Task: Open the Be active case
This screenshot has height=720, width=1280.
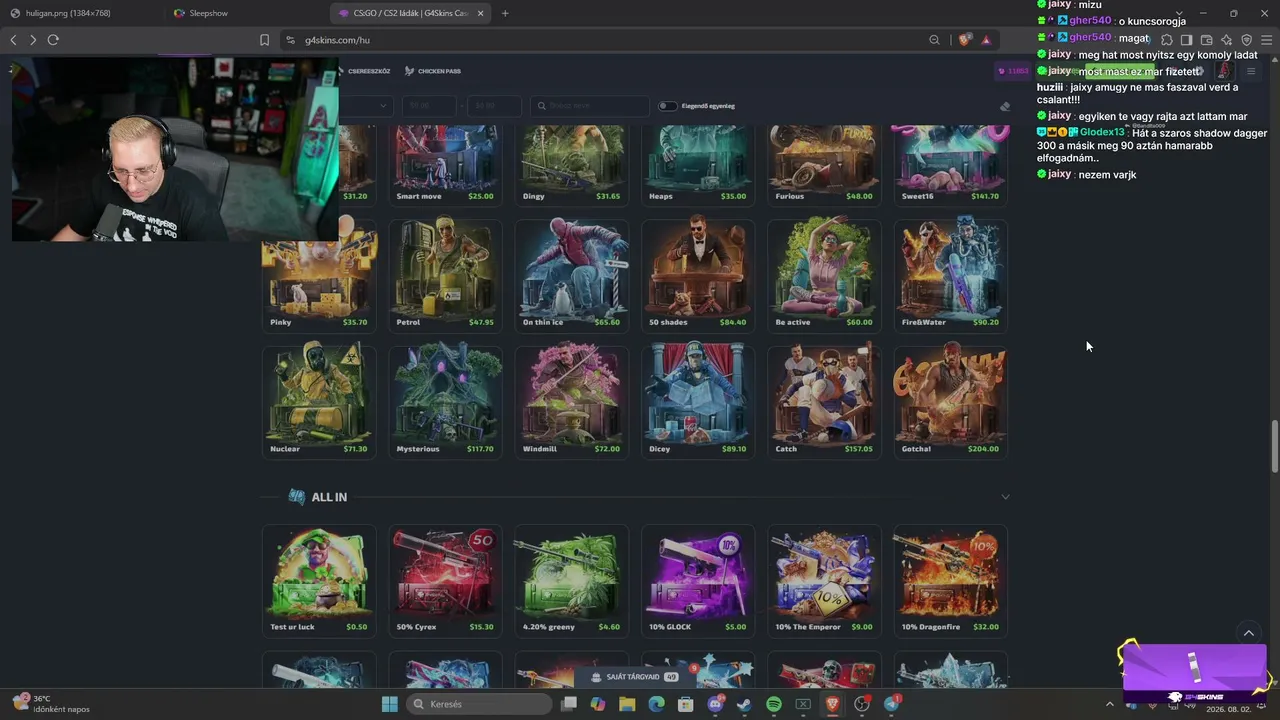Action: pos(824,275)
